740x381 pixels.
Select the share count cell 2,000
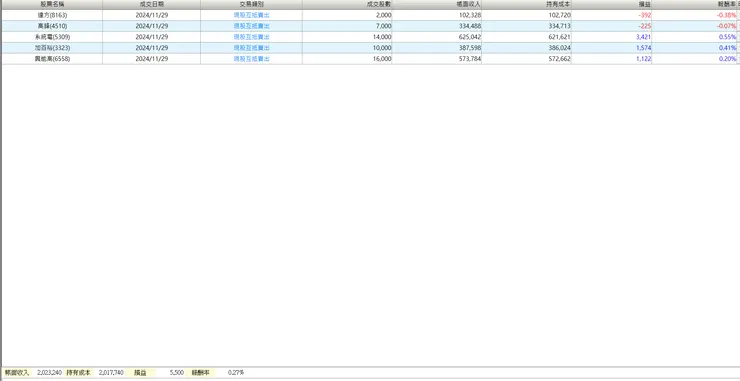(x=347, y=15)
